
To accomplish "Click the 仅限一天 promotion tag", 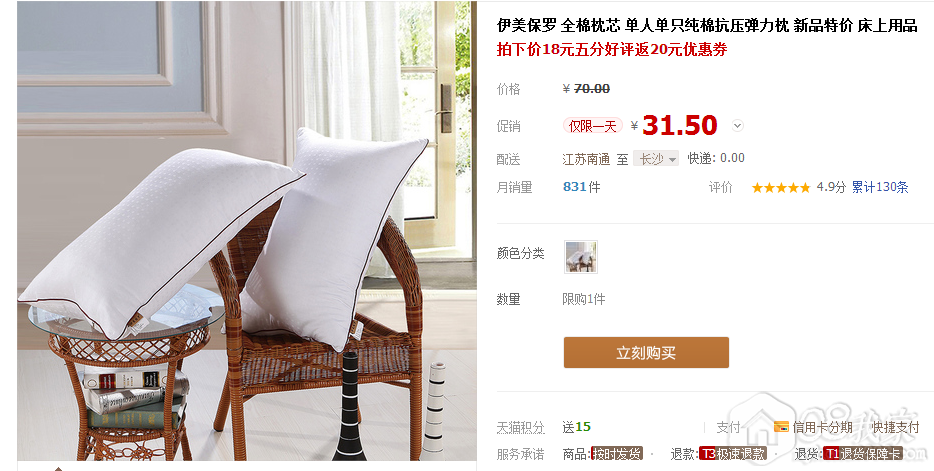I will click(592, 126).
